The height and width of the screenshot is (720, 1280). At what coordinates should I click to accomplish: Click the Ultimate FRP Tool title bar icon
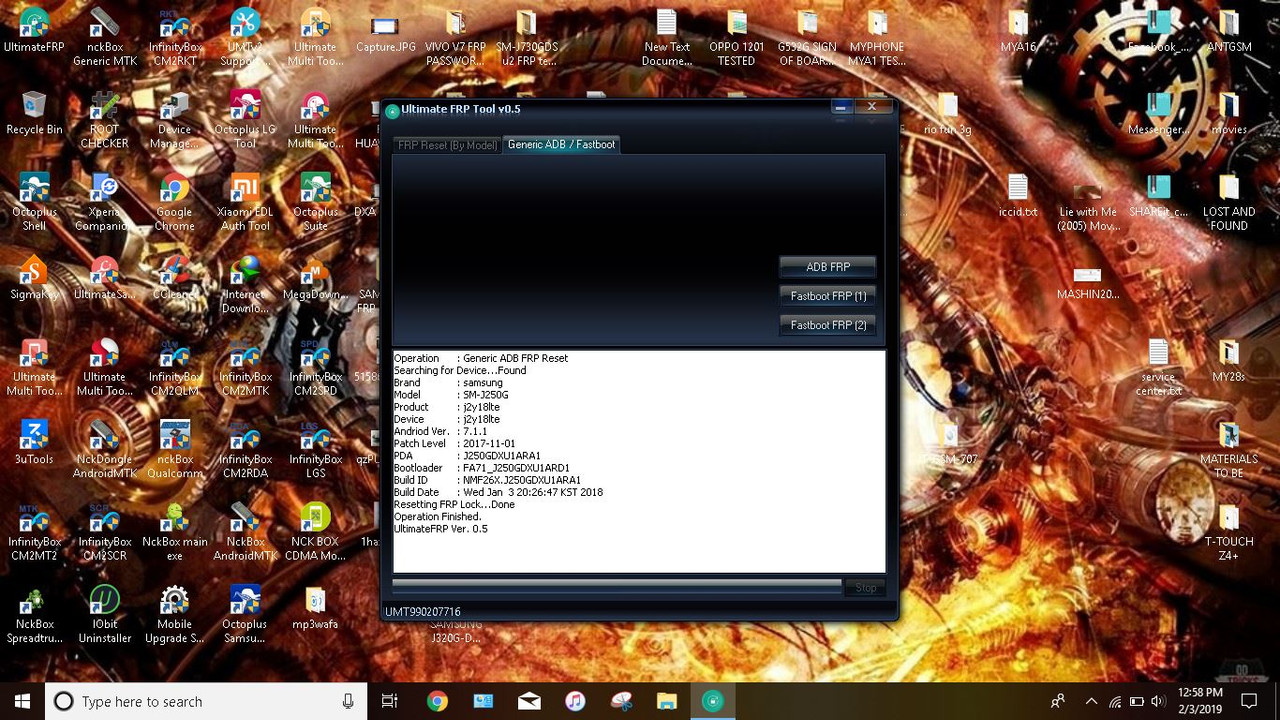[393, 110]
